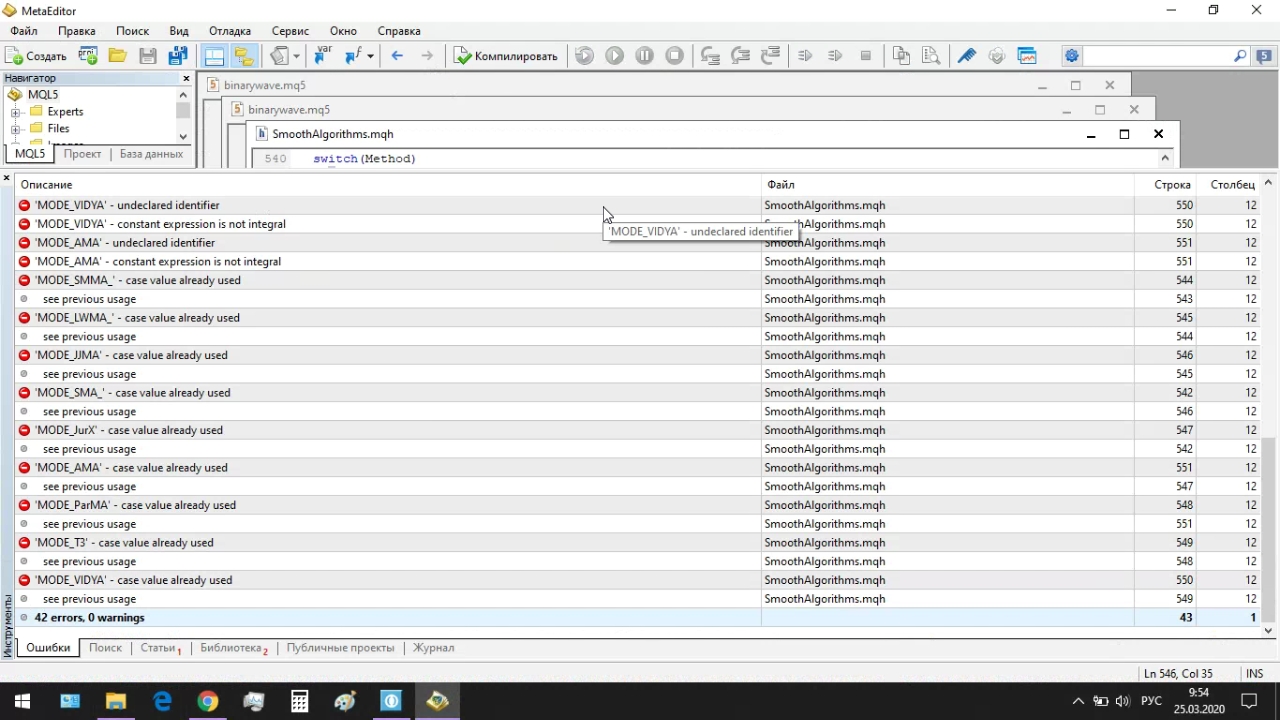1280x720 pixels.
Task: Select error 'MODE_AMA' - constant expression is not integral
Action: [x=638, y=262]
